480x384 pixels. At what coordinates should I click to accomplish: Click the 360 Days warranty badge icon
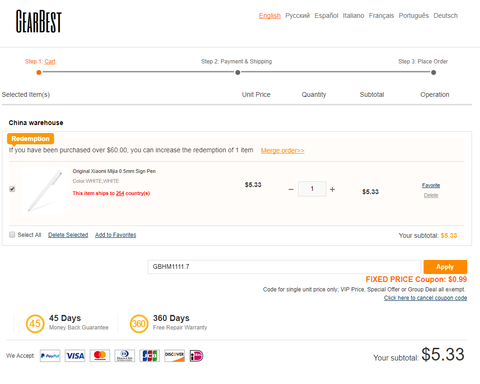(x=139, y=323)
